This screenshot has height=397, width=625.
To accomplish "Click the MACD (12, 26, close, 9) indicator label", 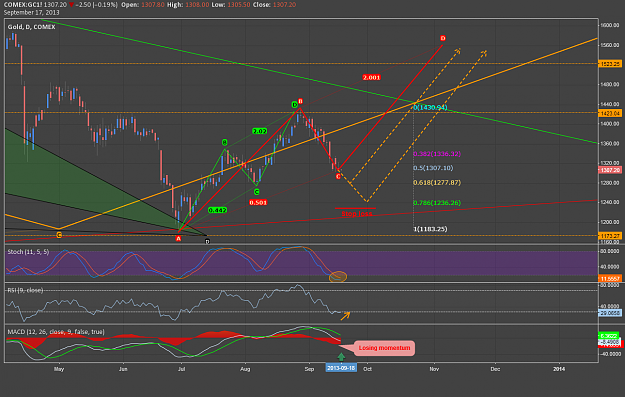I will pos(56,332).
